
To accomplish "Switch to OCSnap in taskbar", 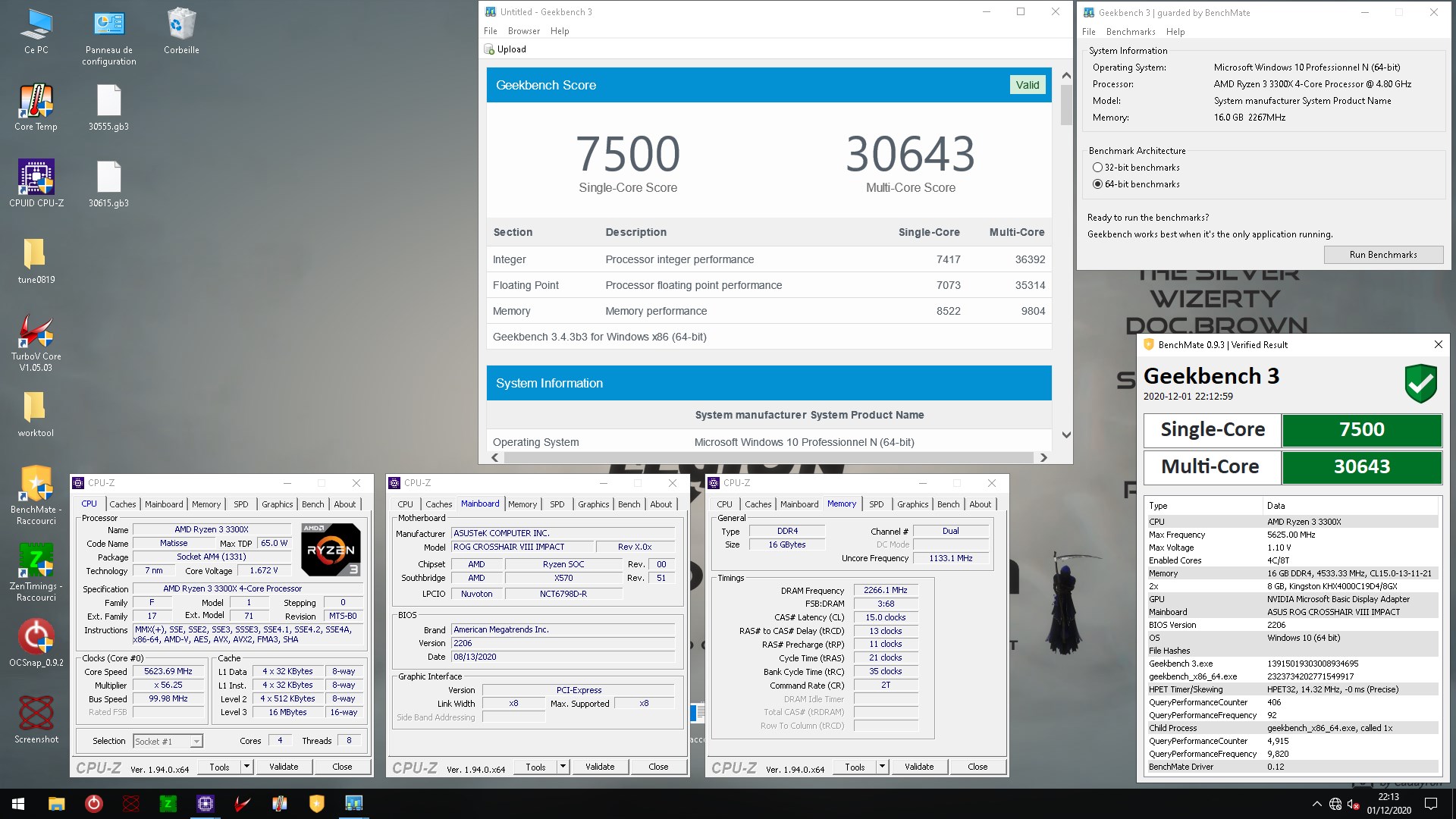I will 94,804.
